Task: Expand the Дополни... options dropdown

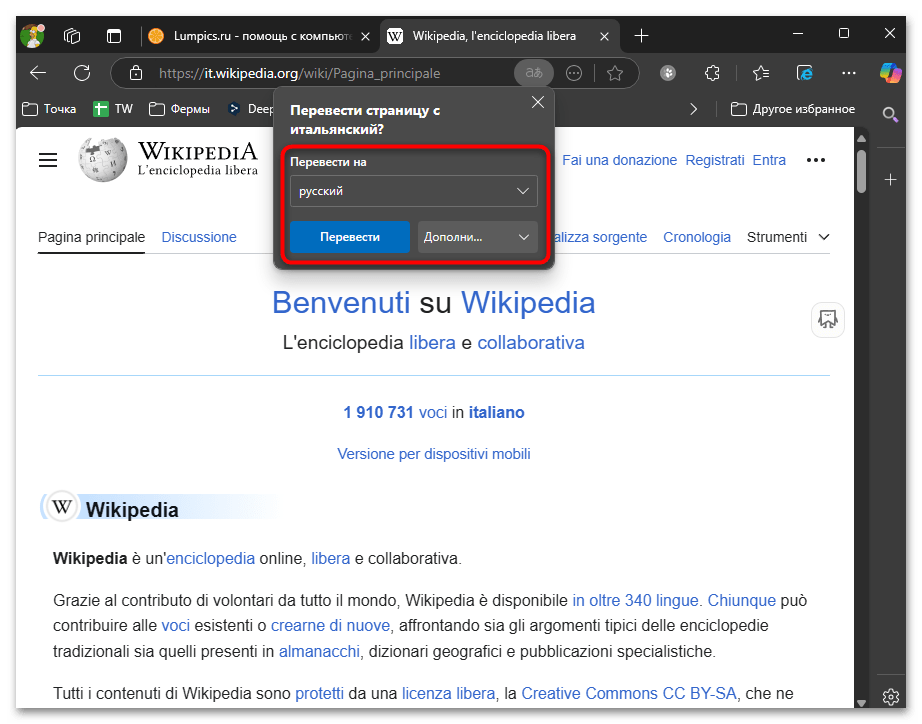Action: [x=477, y=237]
